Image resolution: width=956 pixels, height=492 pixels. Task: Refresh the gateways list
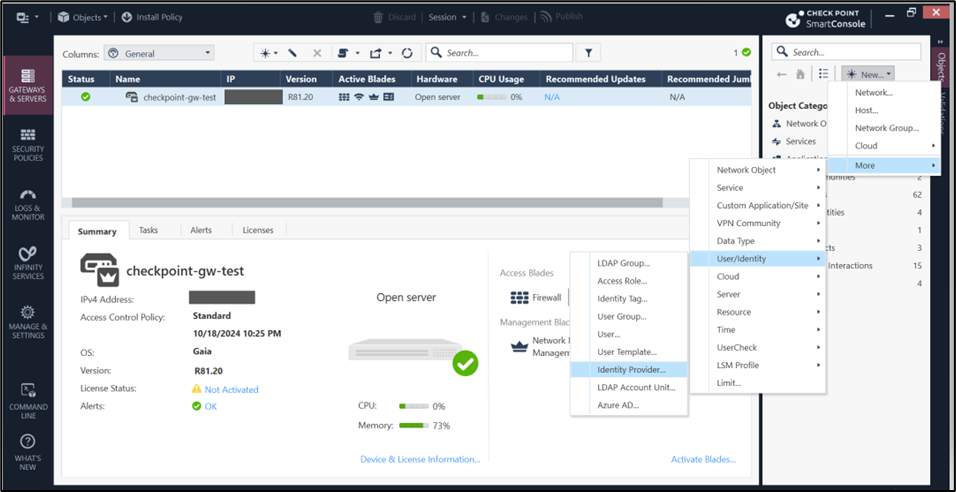point(407,53)
